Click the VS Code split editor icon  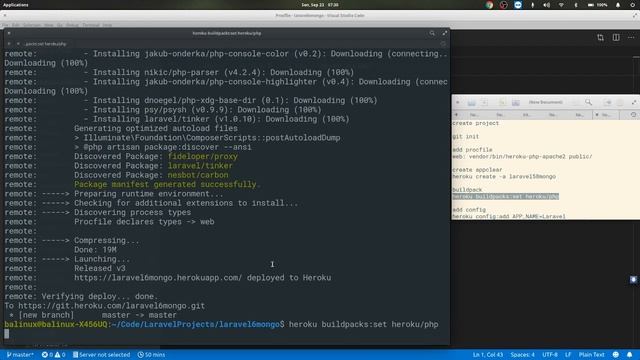[616, 38]
